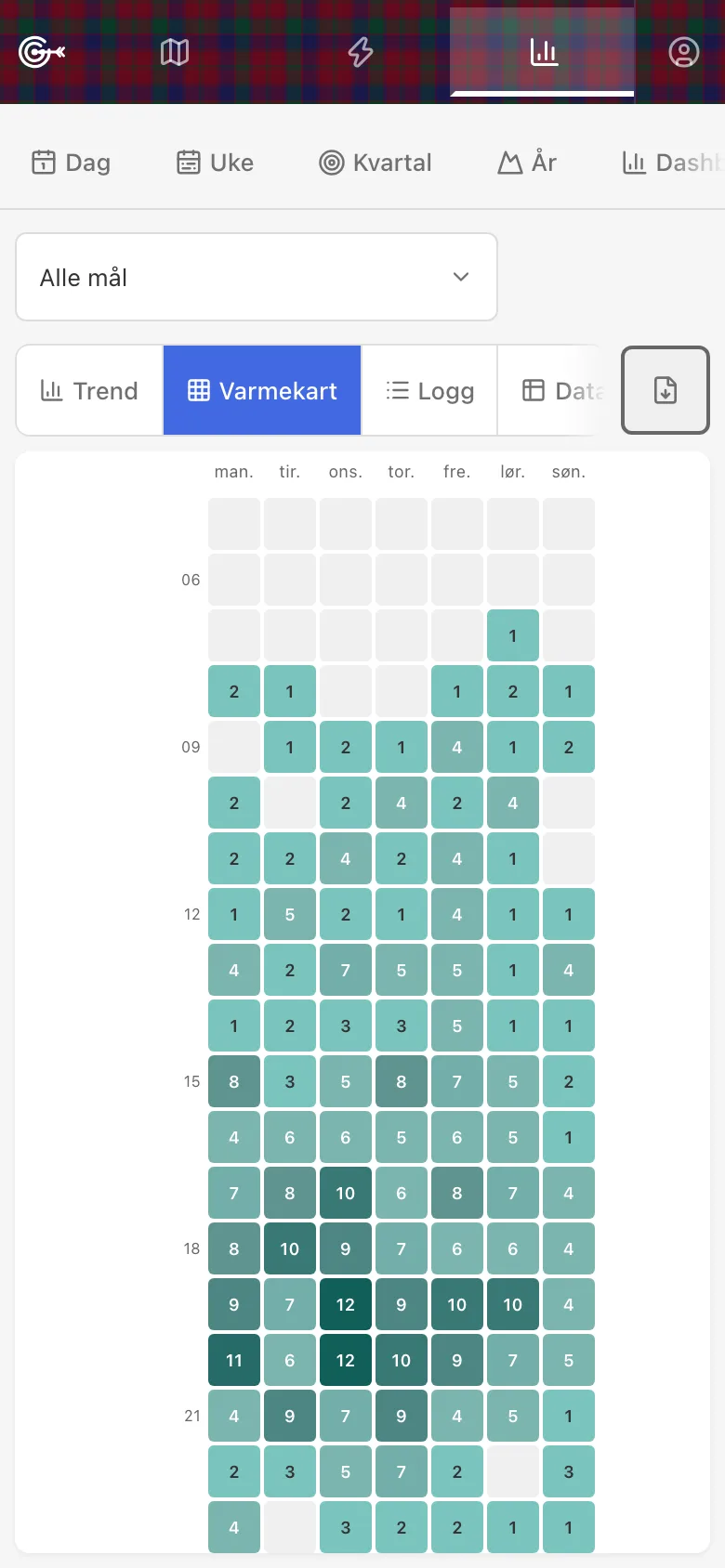Viewport: 725px width, 1568px height.
Task: Open the goals target logo icon
Action: point(42,52)
